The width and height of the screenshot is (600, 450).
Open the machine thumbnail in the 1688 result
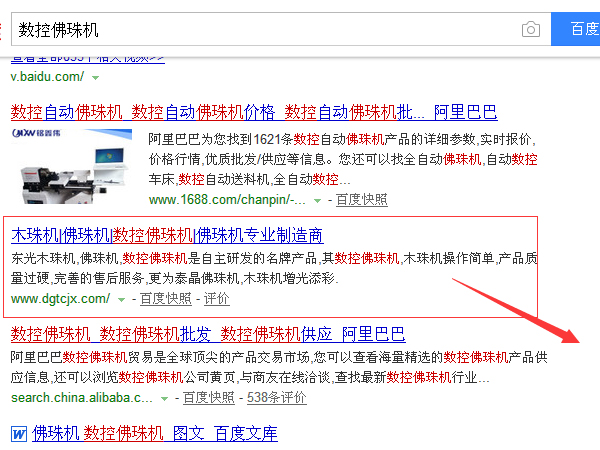pyautogui.click(x=76, y=162)
